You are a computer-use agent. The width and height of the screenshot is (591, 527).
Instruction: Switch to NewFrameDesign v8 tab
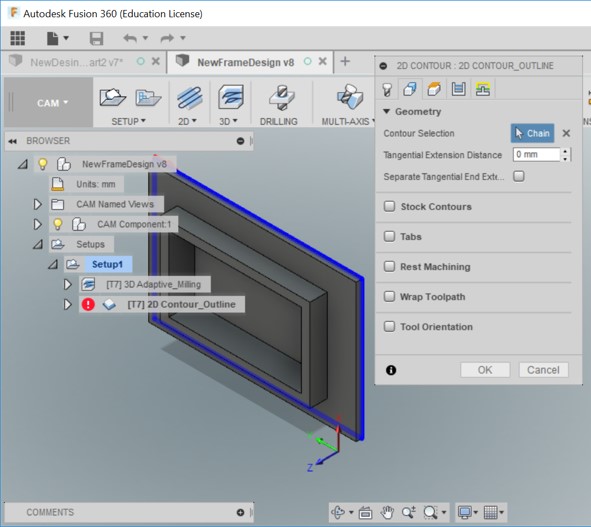click(x=245, y=62)
